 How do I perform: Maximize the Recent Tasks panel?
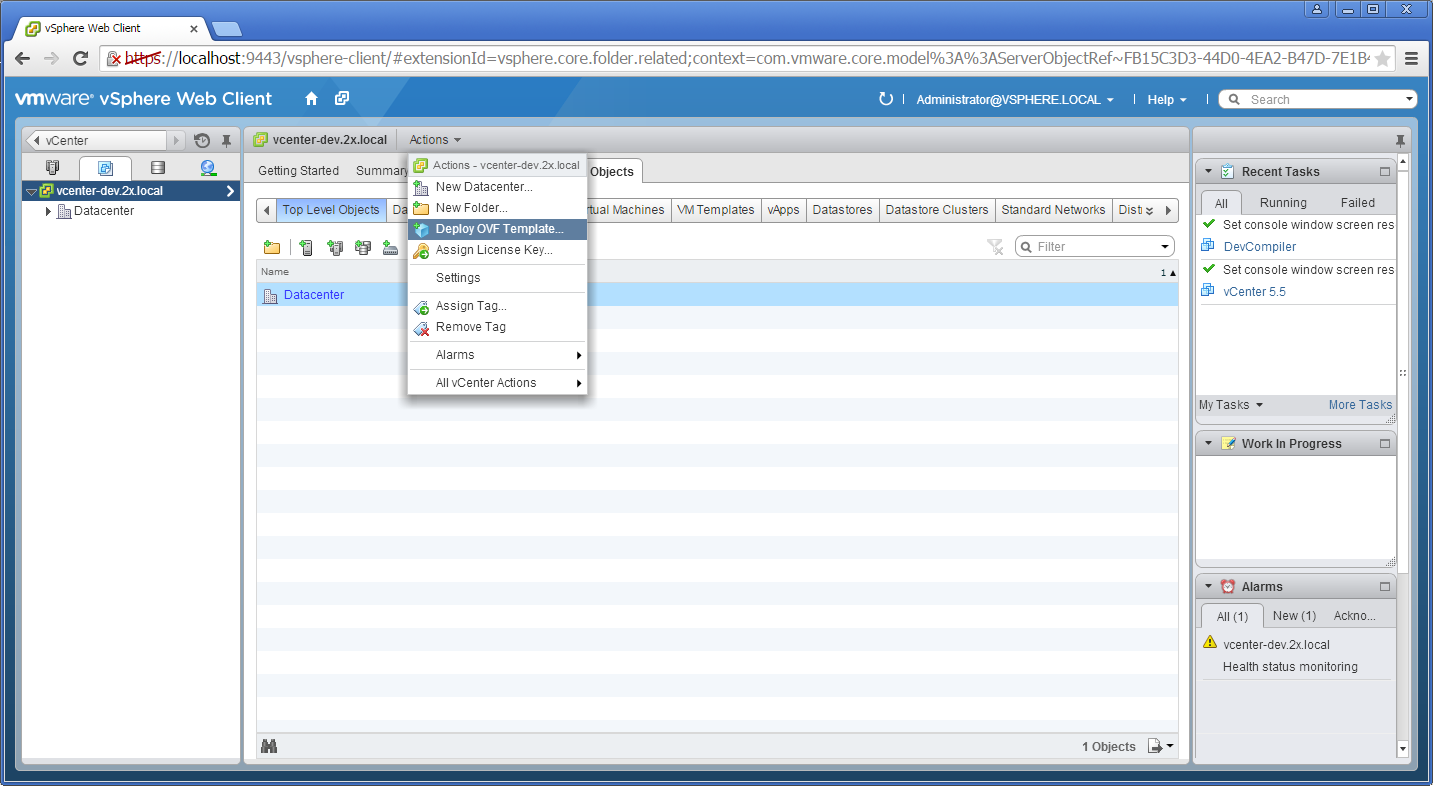[x=1385, y=172]
